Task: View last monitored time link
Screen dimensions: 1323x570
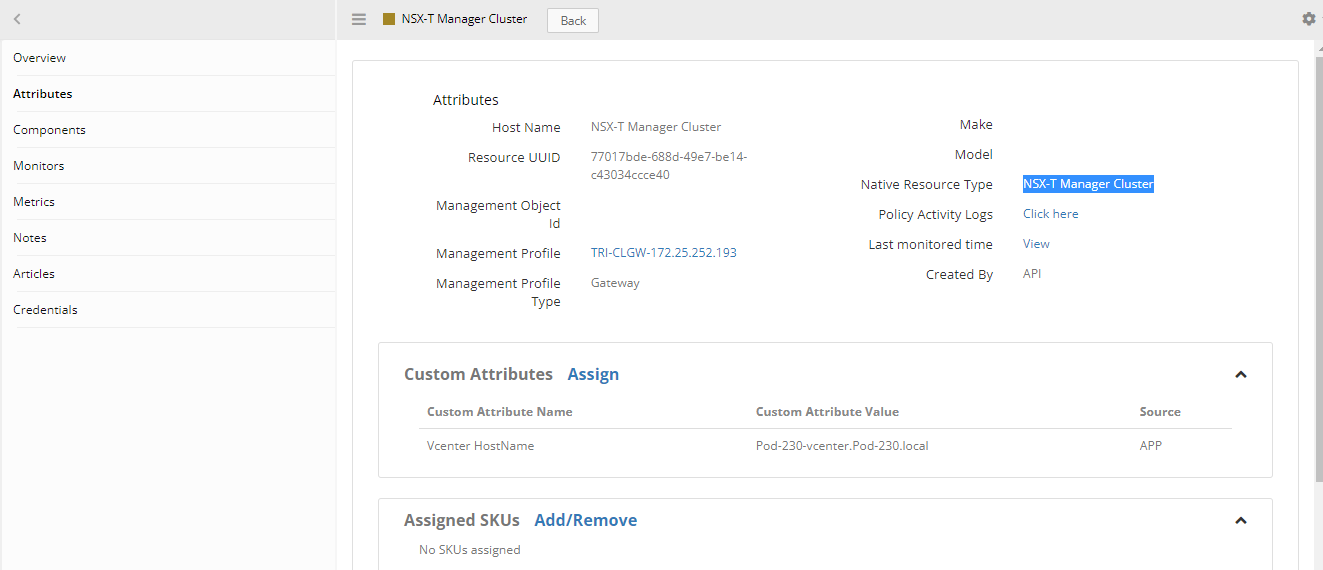Action: click(x=1036, y=244)
